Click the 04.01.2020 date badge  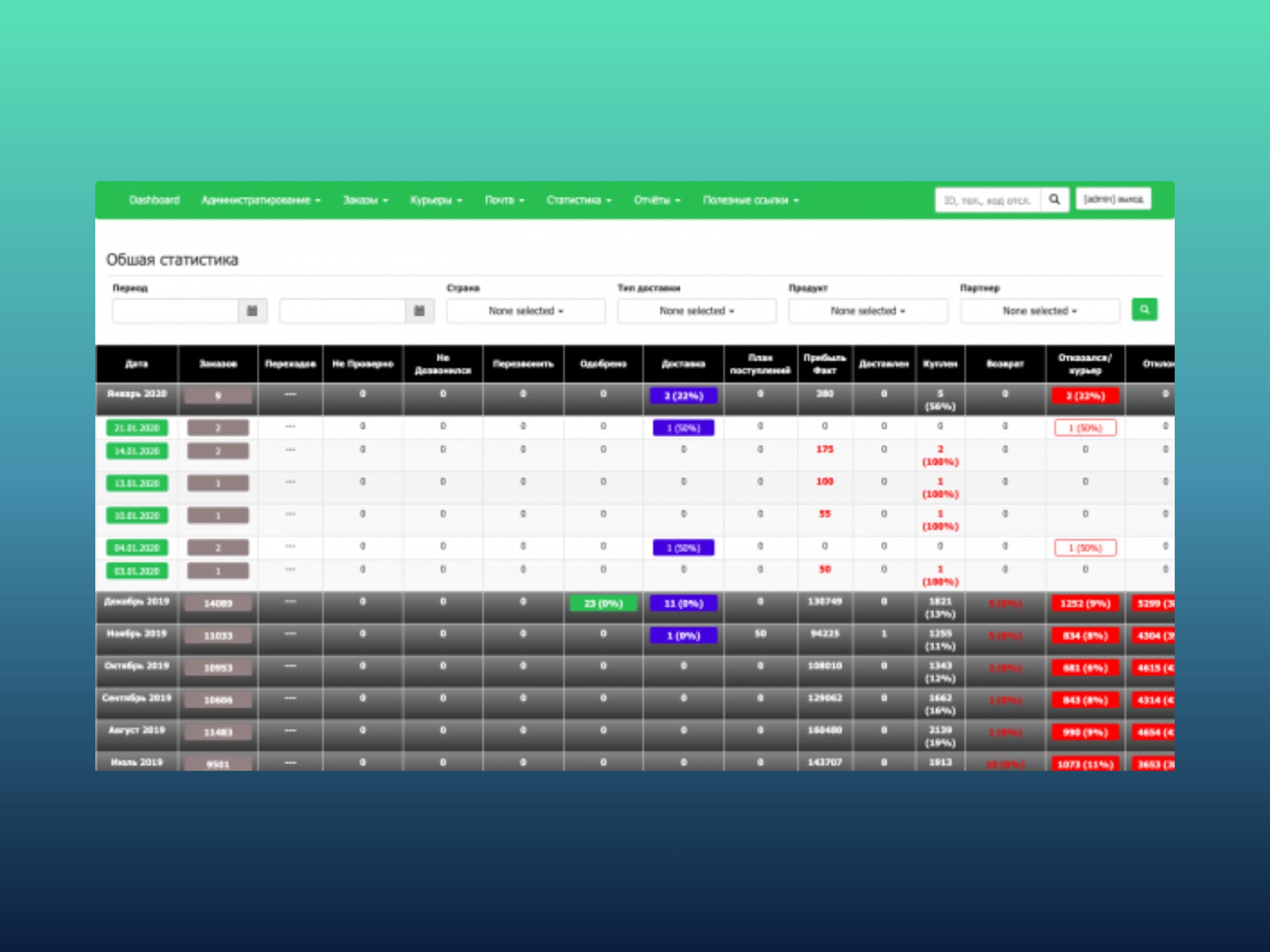click(137, 548)
